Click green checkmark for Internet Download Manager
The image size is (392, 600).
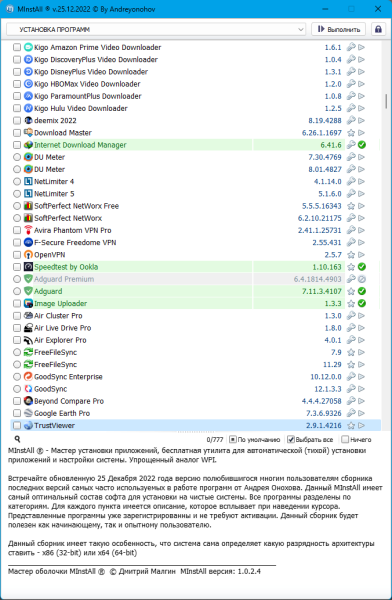(x=362, y=145)
